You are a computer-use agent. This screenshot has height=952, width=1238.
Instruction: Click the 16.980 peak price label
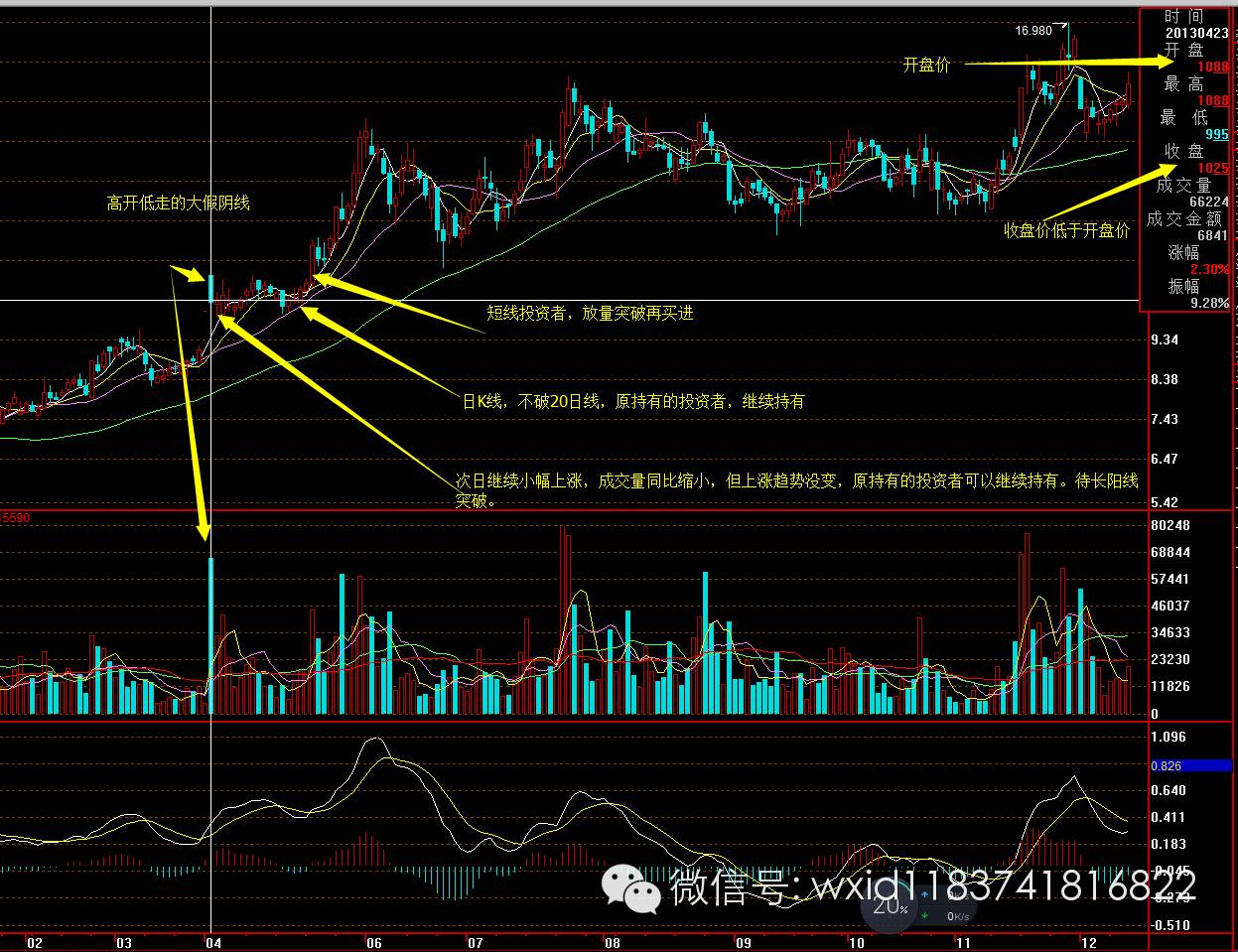tap(1032, 30)
